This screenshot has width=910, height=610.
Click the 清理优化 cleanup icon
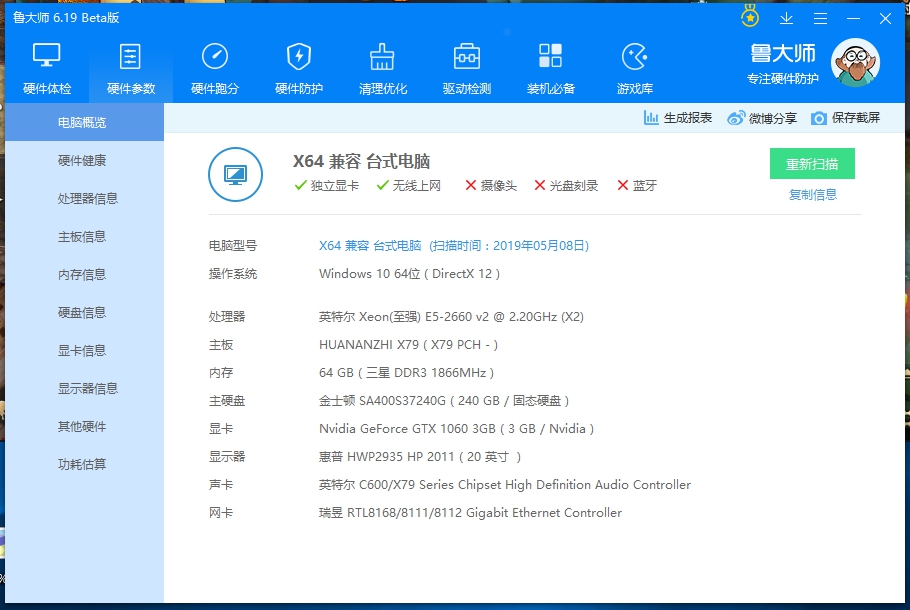pyautogui.click(x=383, y=58)
